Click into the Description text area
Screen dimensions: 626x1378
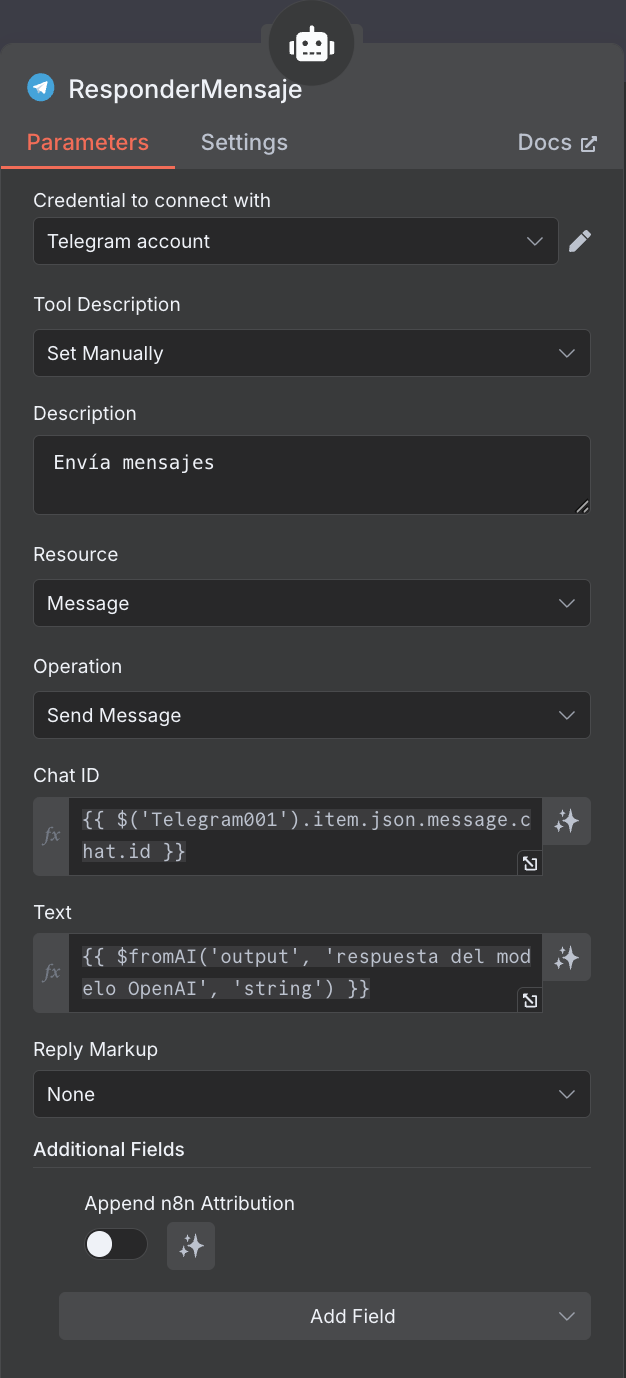pyautogui.click(x=311, y=475)
